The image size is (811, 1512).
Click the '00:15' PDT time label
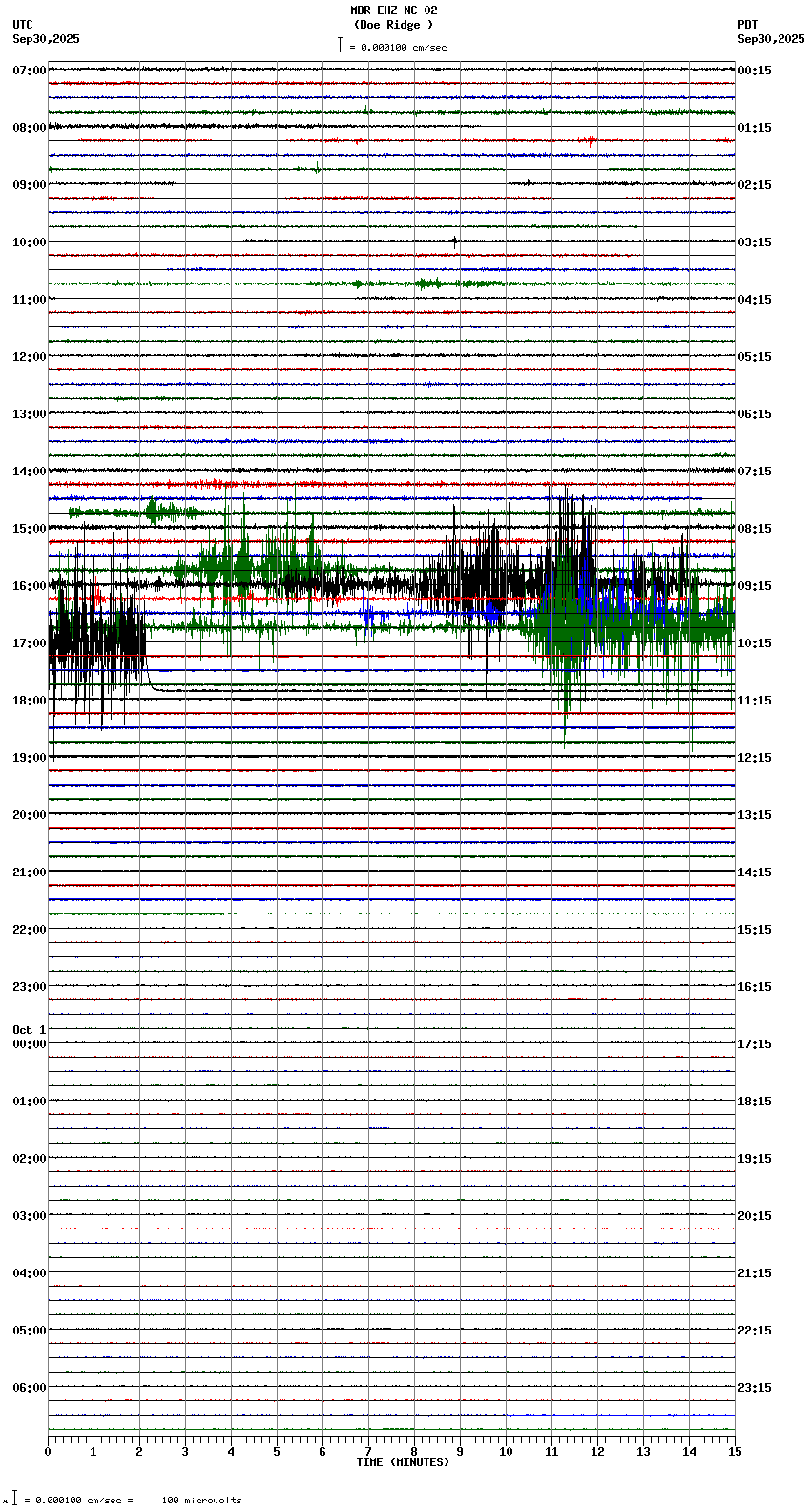click(x=755, y=71)
